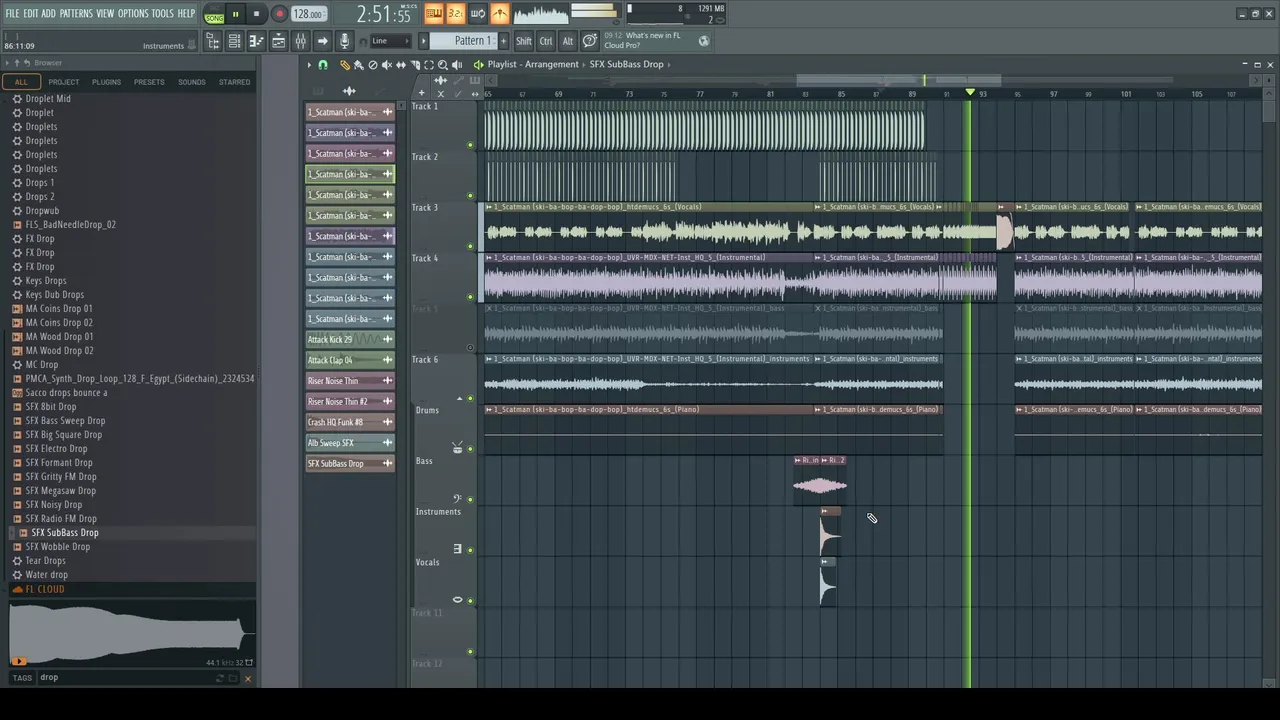Image resolution: width=1280 pixels, height=720 pixels.
Task: Select the Paint brush tool
Action: click(359, 64)
